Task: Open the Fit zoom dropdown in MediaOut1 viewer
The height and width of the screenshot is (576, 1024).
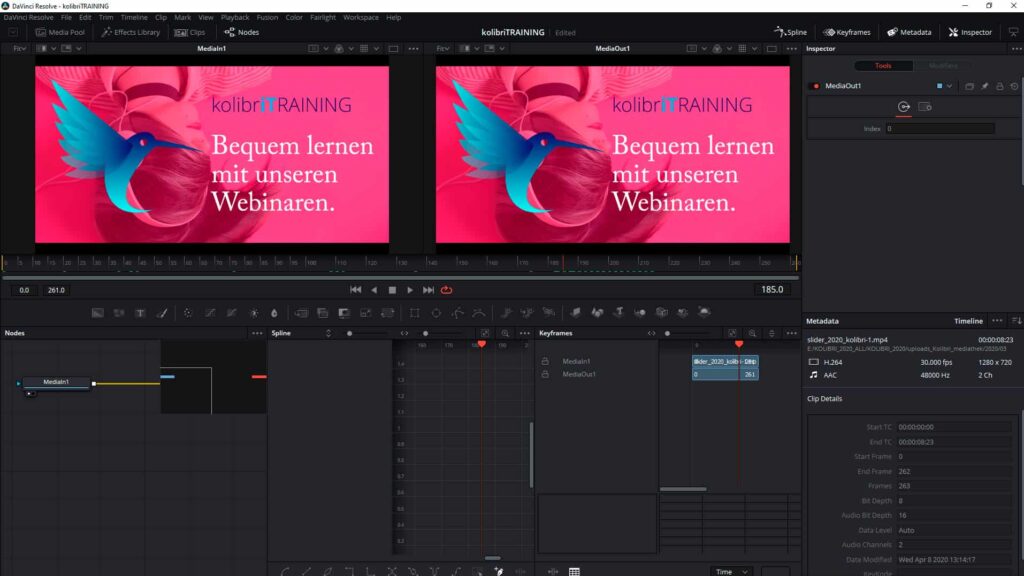Action: click(x=443, y=48)
